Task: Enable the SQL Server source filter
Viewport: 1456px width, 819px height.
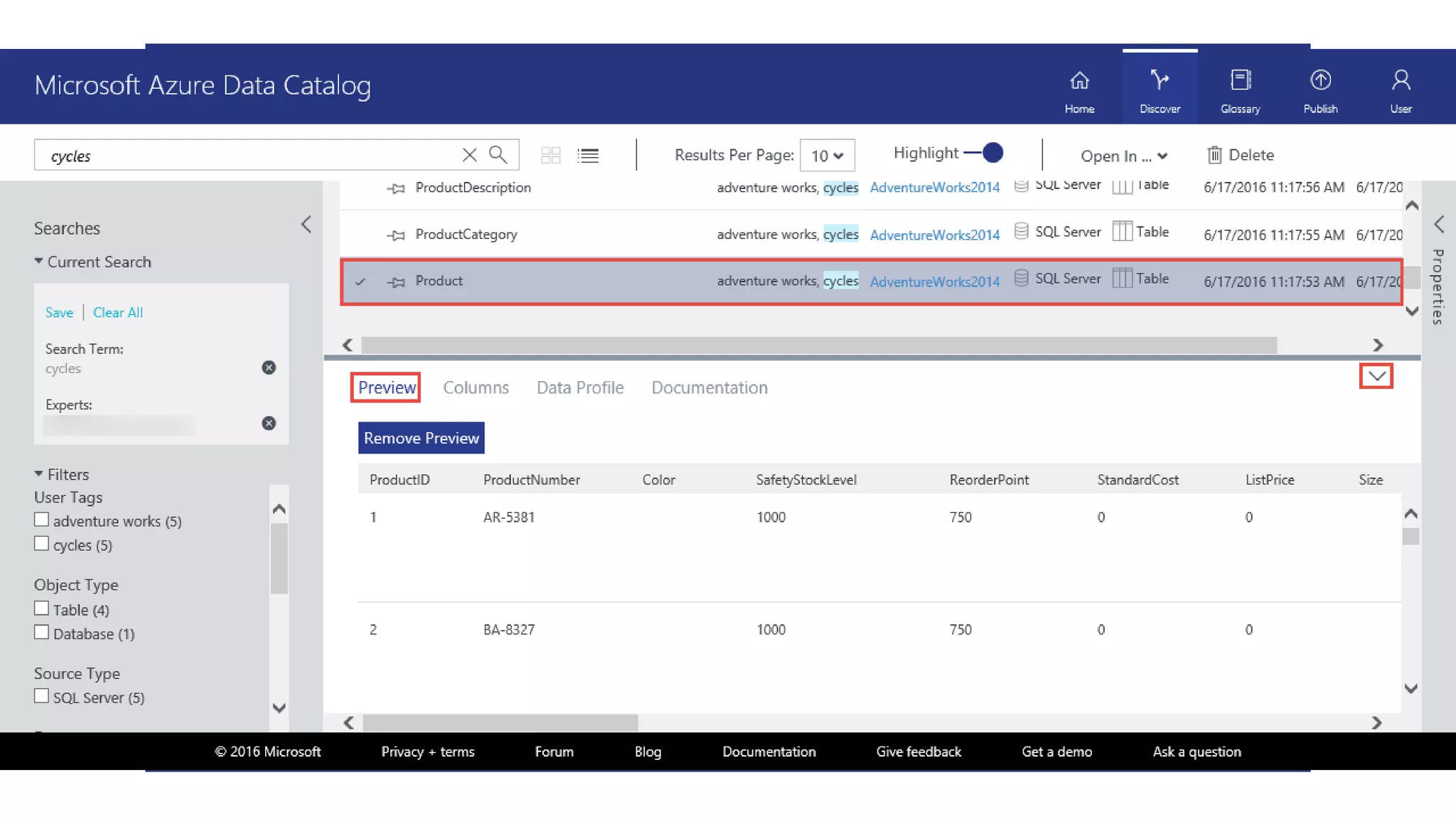Action: 42,697
